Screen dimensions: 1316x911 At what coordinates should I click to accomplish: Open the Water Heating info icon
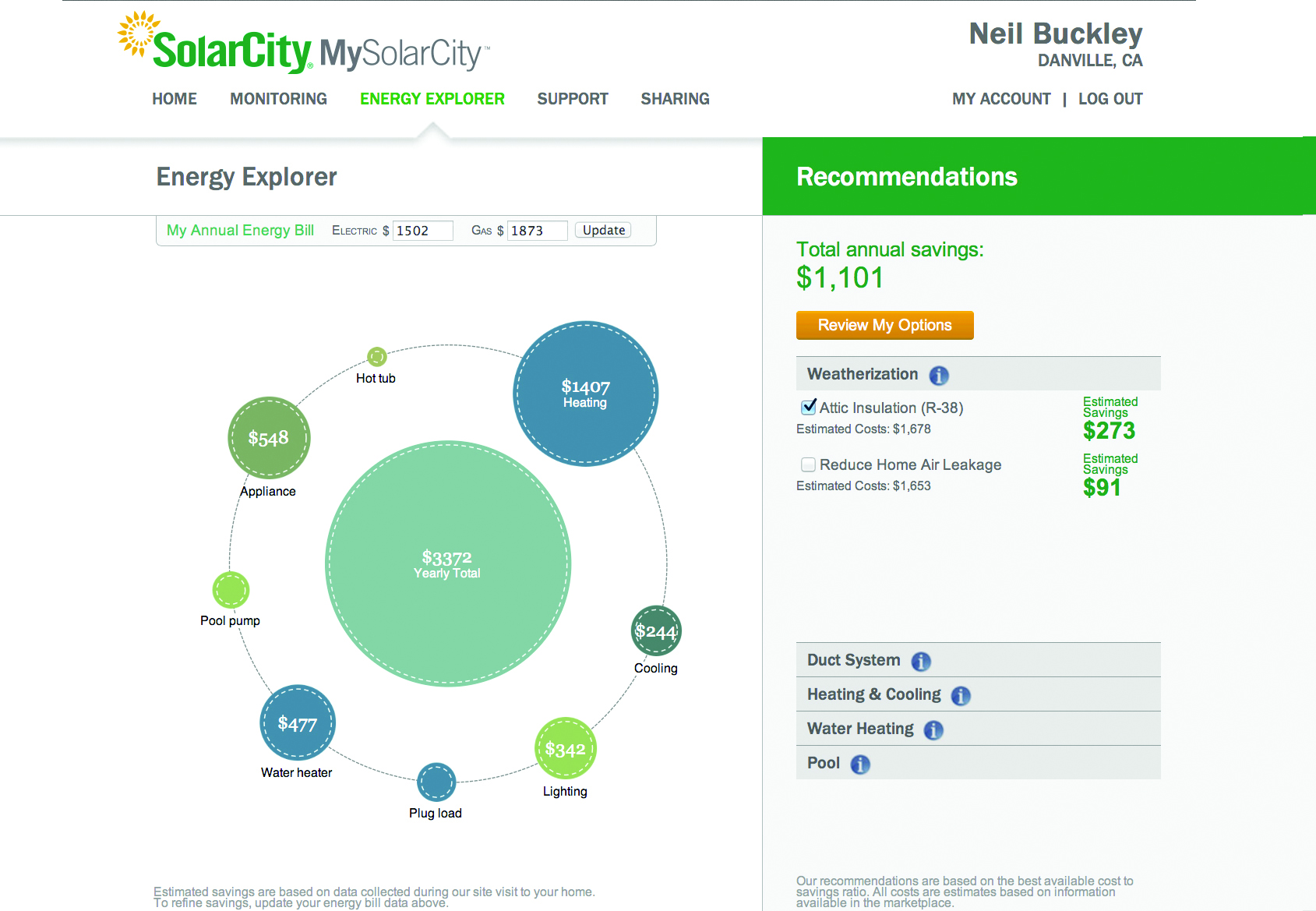click(933, 730)
